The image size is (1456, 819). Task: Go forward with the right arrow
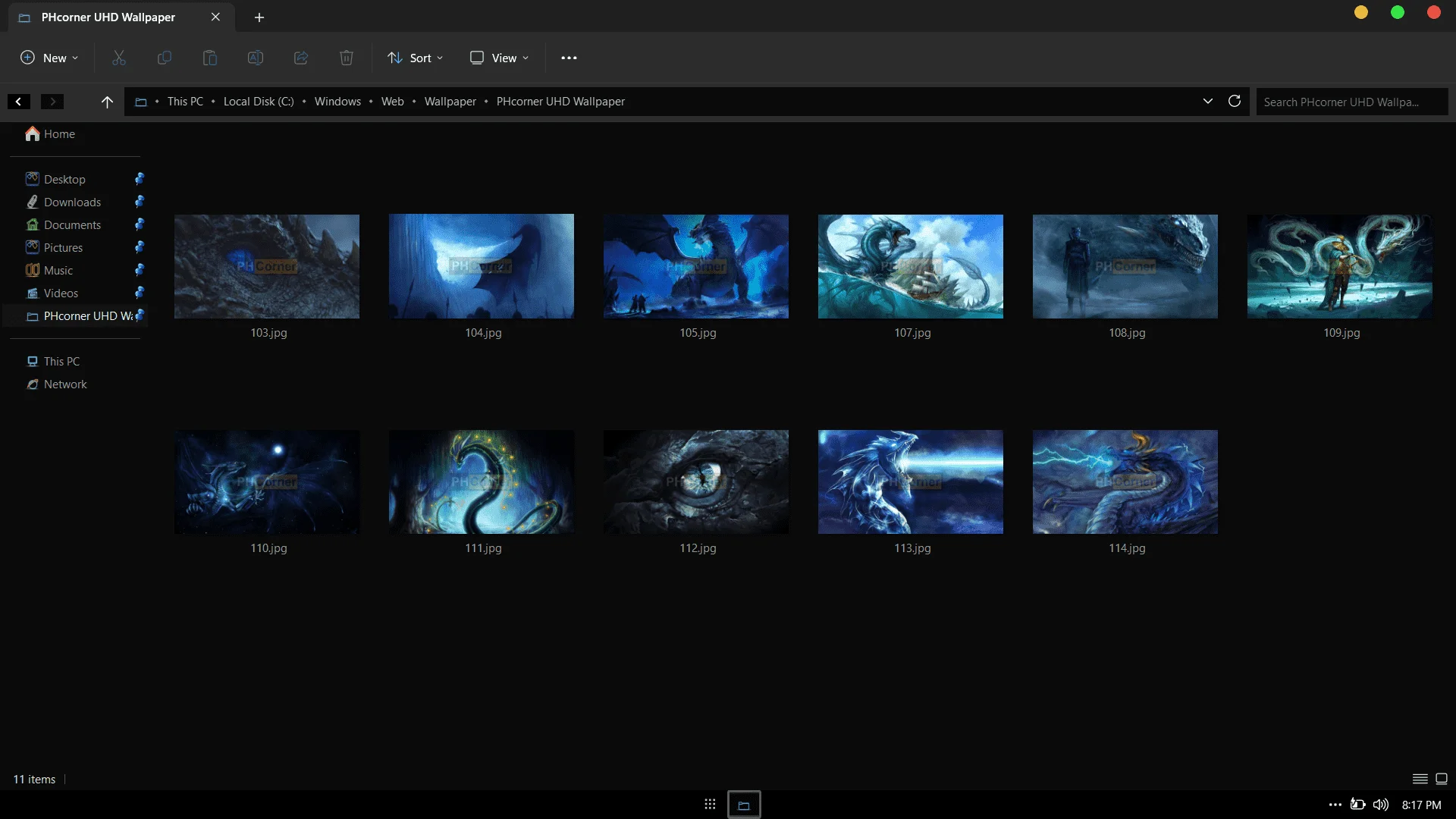pyautogui.click(x=52, y=101)
